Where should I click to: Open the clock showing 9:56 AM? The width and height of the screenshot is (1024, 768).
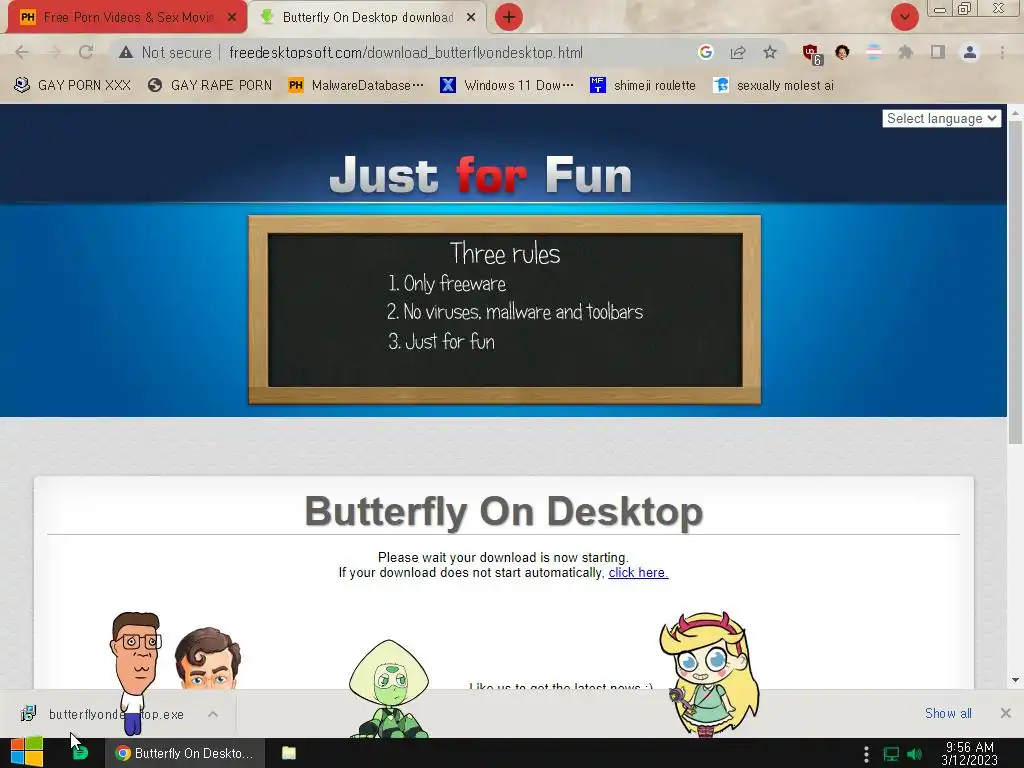[969, 753]
